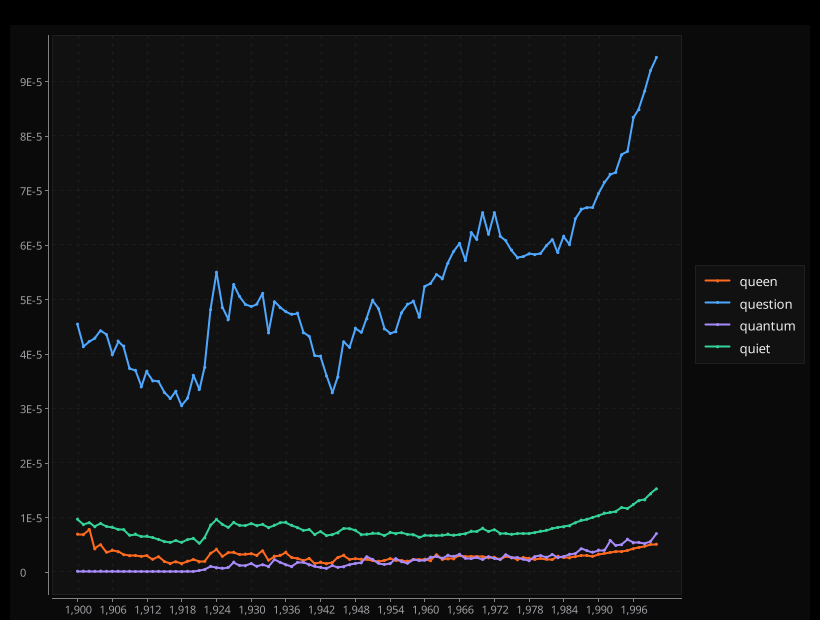The image size is (820, 620).
Task: Click the orange queen legend marker
Action: [x=718, y=282]
